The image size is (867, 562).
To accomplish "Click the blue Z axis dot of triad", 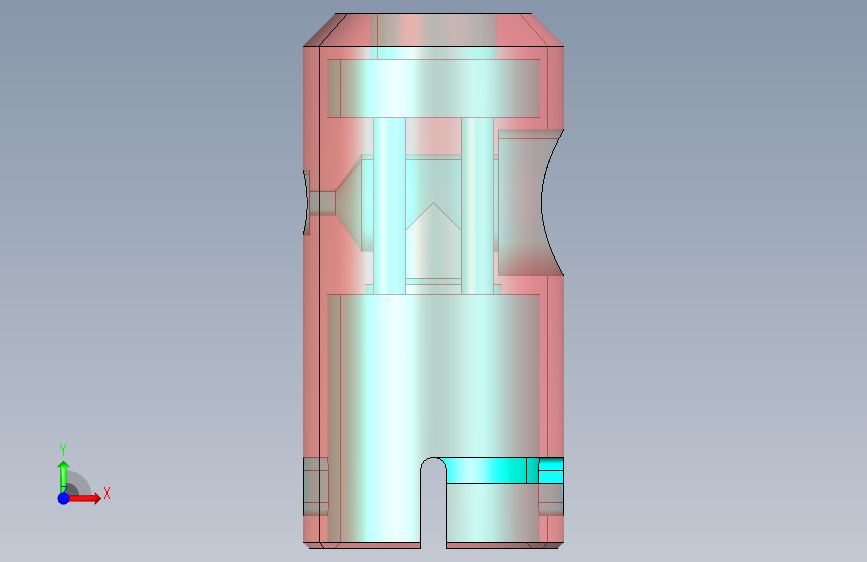I will 63,498.
